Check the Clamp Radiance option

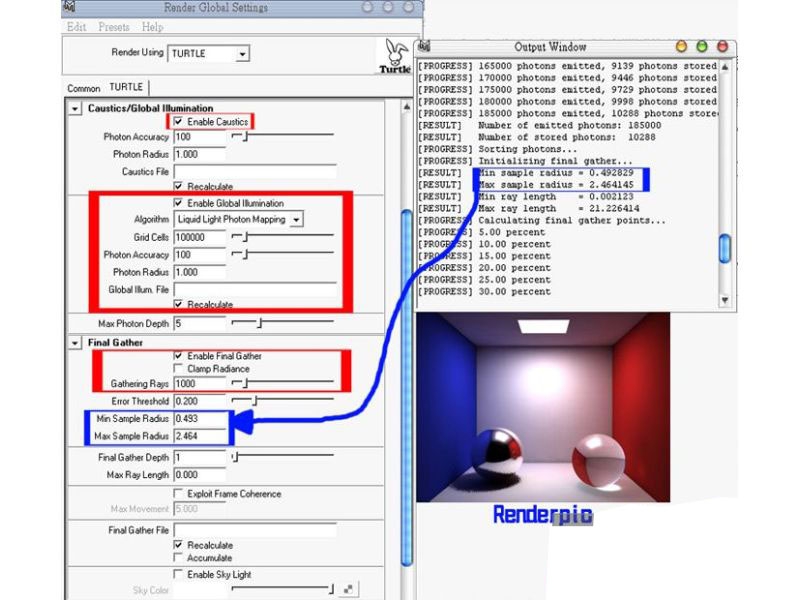pos(178,368)
